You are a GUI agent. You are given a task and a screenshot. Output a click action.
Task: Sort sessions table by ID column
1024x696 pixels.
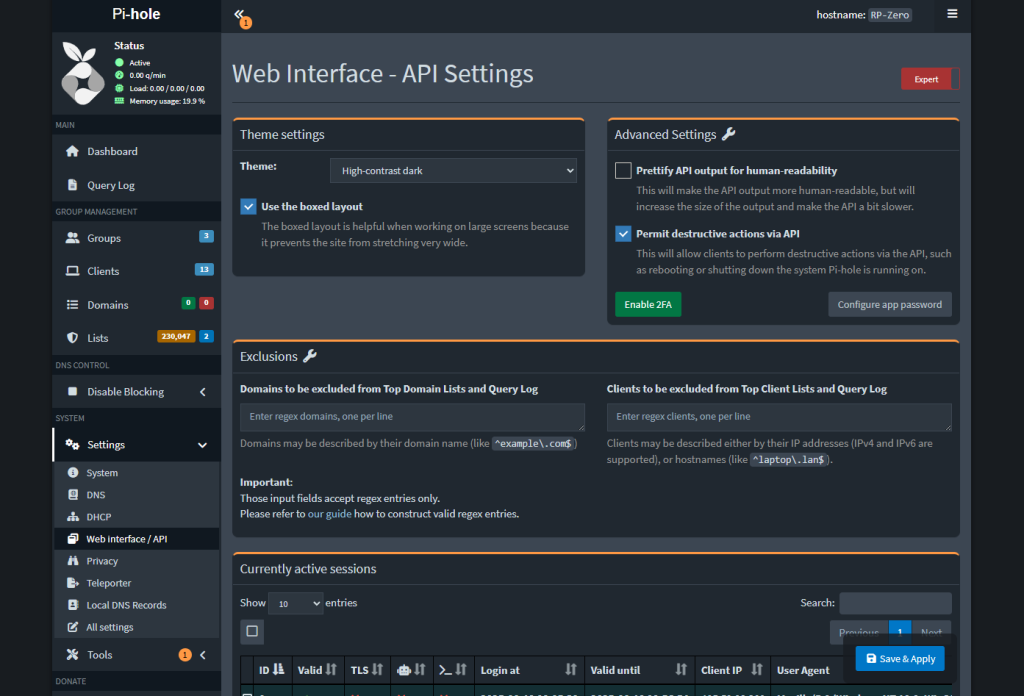pos(270,670)
